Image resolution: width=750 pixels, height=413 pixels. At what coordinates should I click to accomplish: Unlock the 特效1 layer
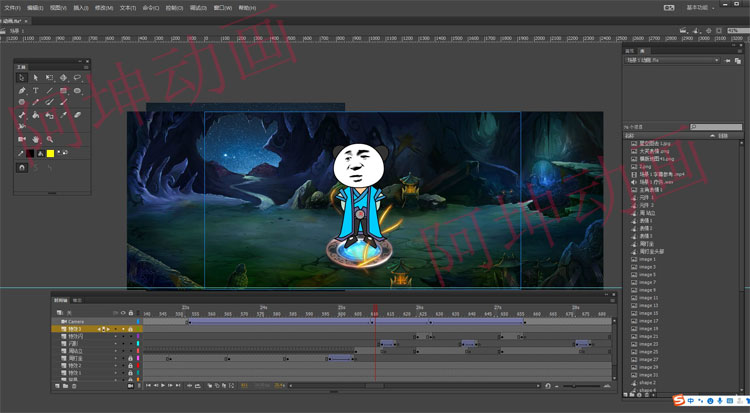click(130, 373)
